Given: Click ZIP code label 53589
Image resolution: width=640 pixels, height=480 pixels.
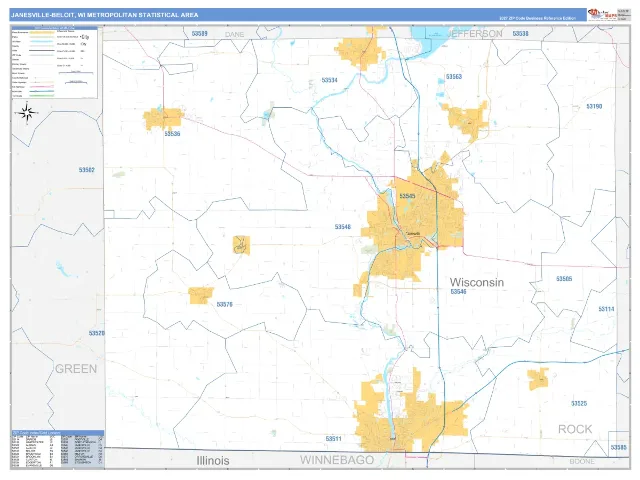Looking at the screenshot, I should 200,33.
